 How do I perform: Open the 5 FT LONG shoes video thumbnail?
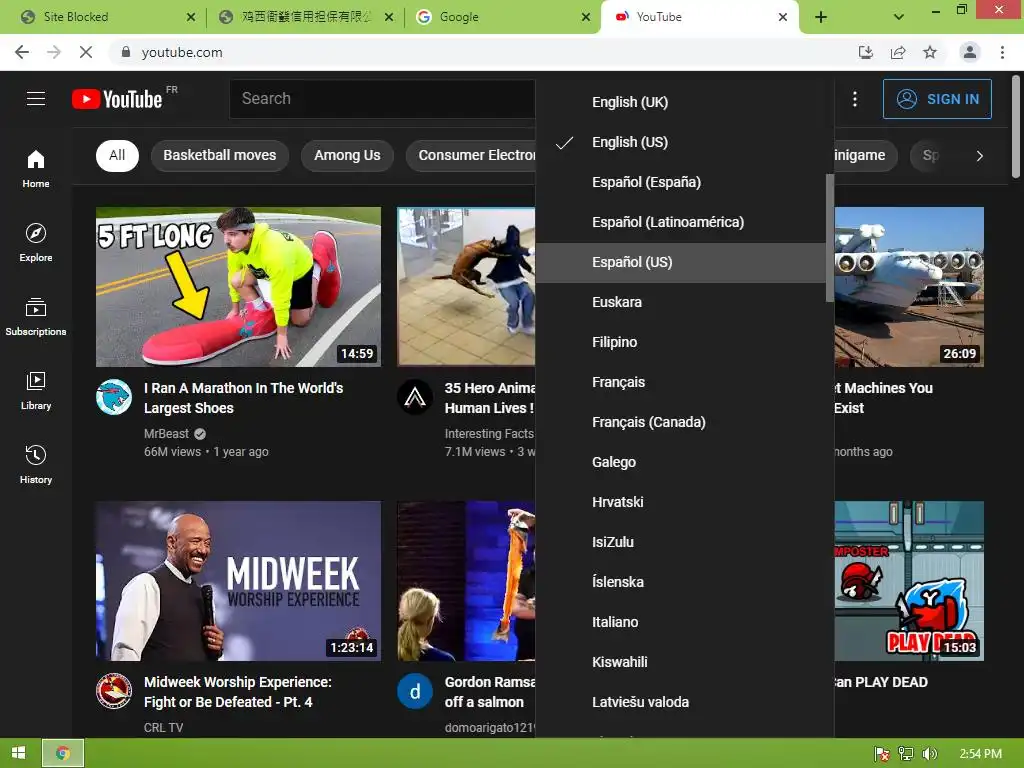(238, 287)
